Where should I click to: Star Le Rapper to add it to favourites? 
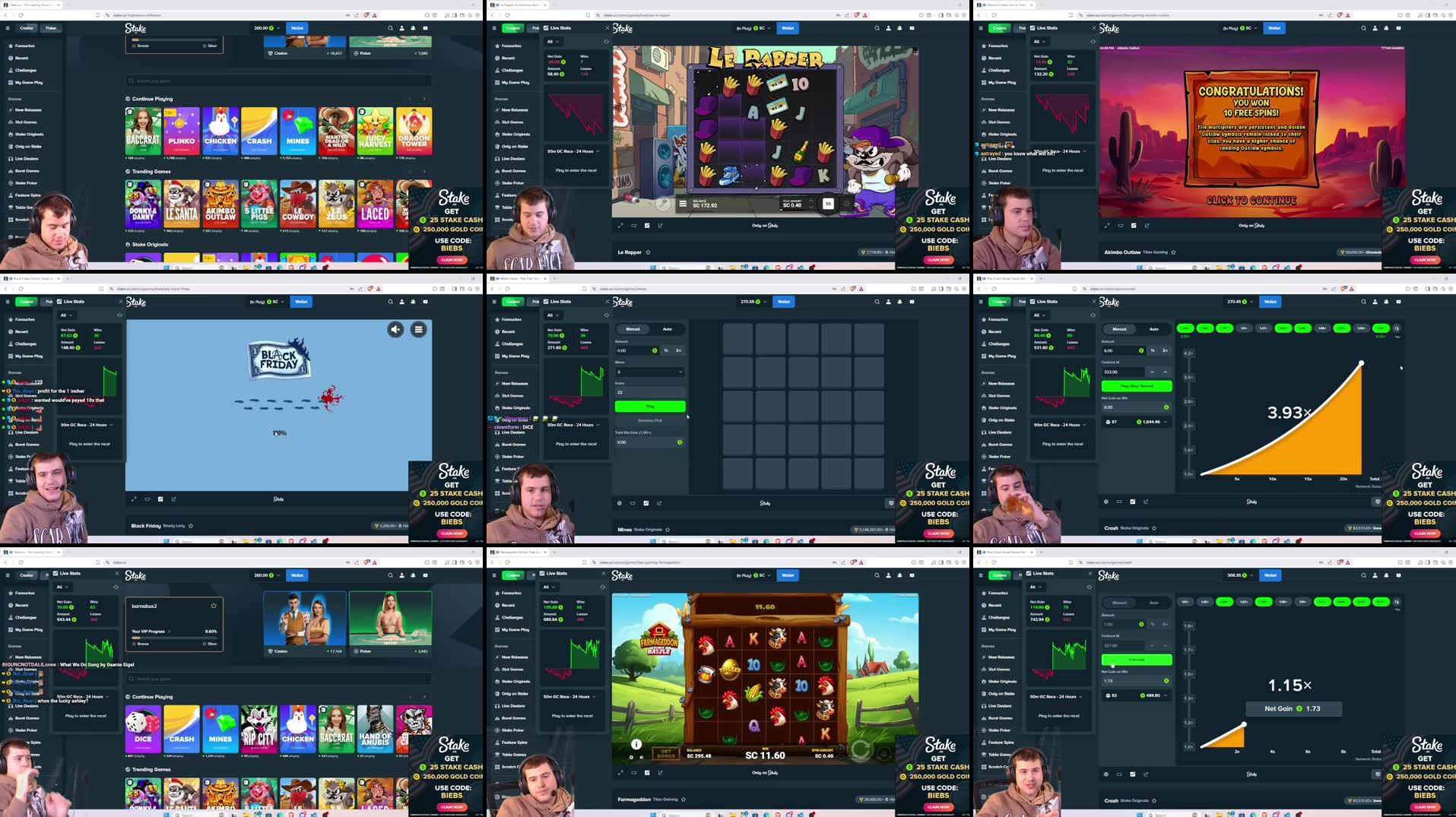(649, 252)
